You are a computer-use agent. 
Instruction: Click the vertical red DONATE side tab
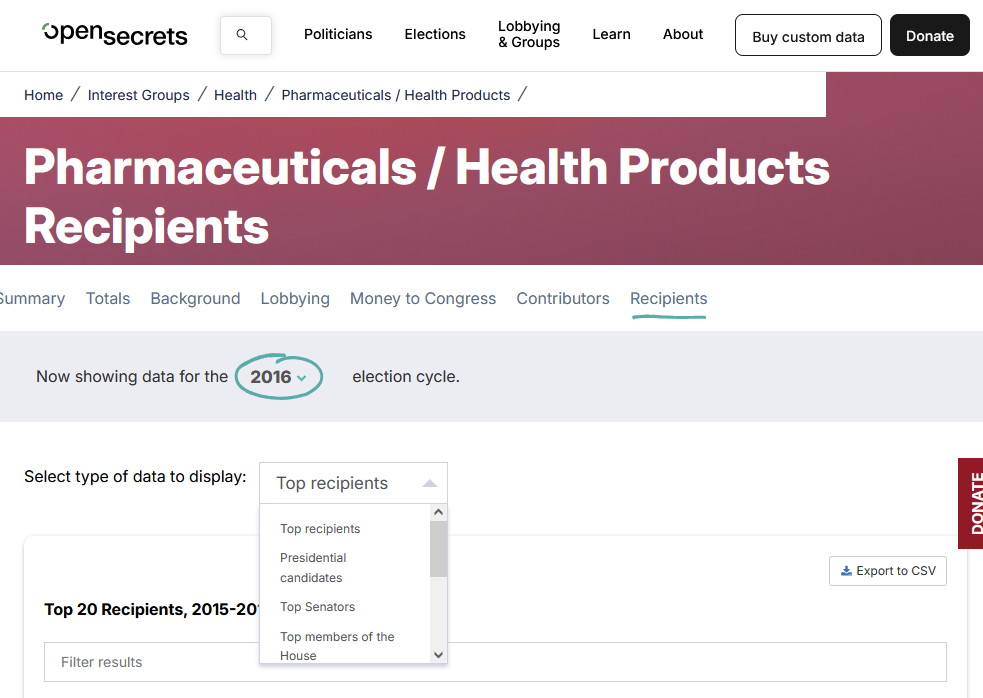tap(970, 504)
